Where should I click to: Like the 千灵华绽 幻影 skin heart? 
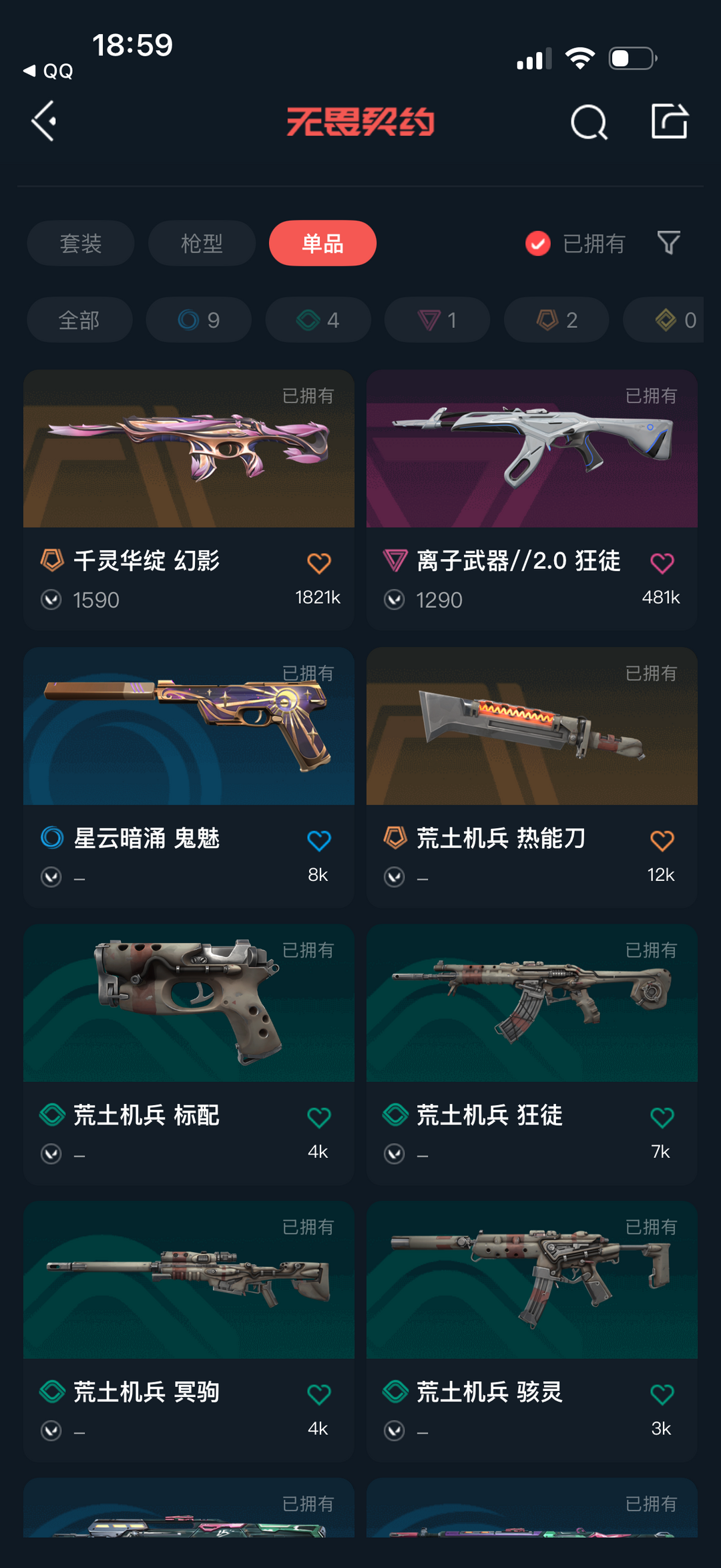tap(319, 563)
